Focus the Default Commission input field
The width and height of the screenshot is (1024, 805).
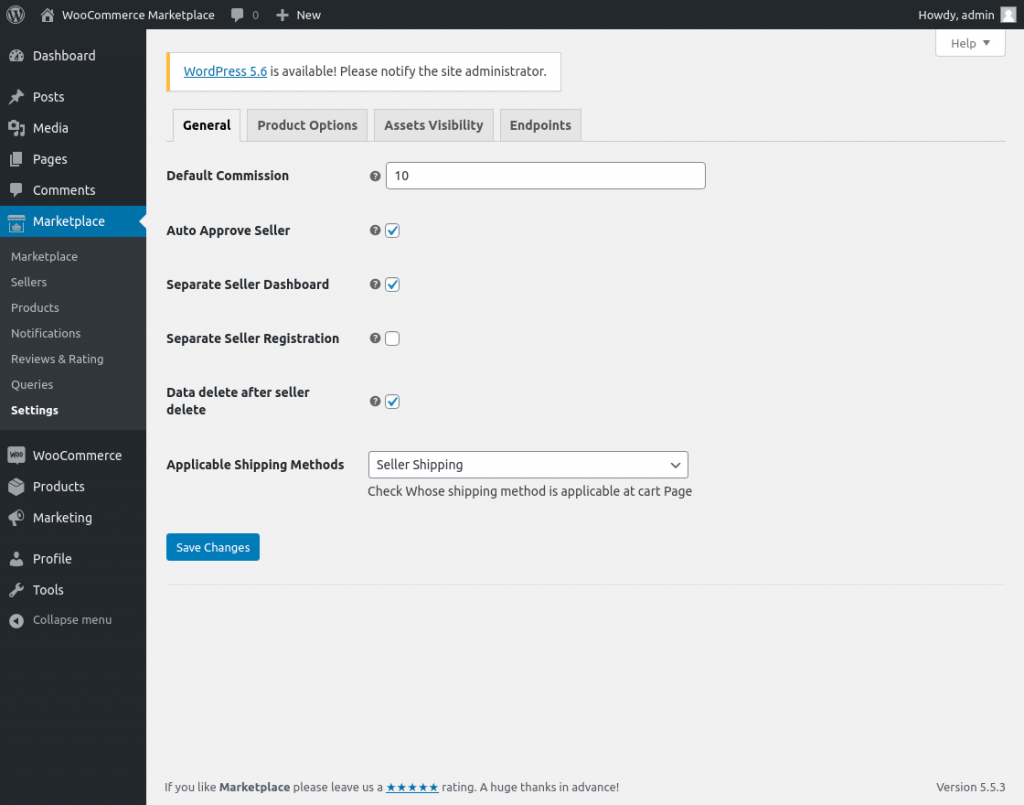(545, 176)
